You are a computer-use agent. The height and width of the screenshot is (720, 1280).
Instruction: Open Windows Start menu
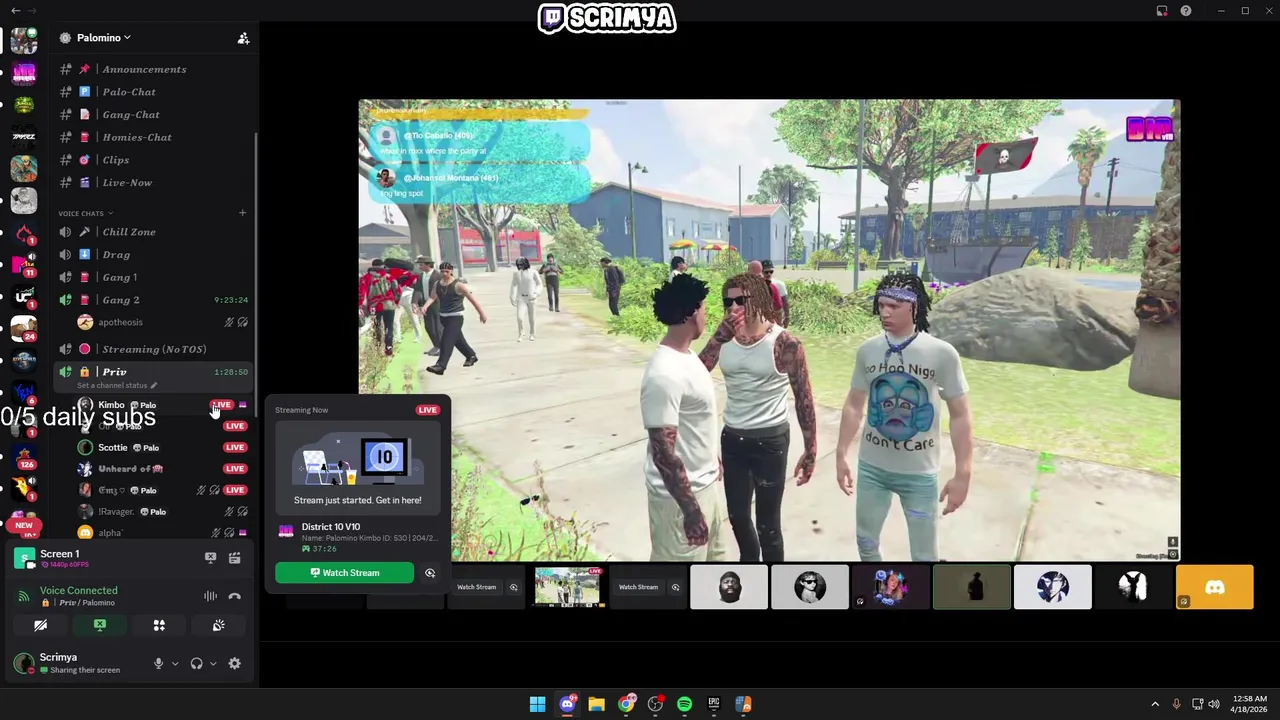pyautogui.click(x=537, y=704)
